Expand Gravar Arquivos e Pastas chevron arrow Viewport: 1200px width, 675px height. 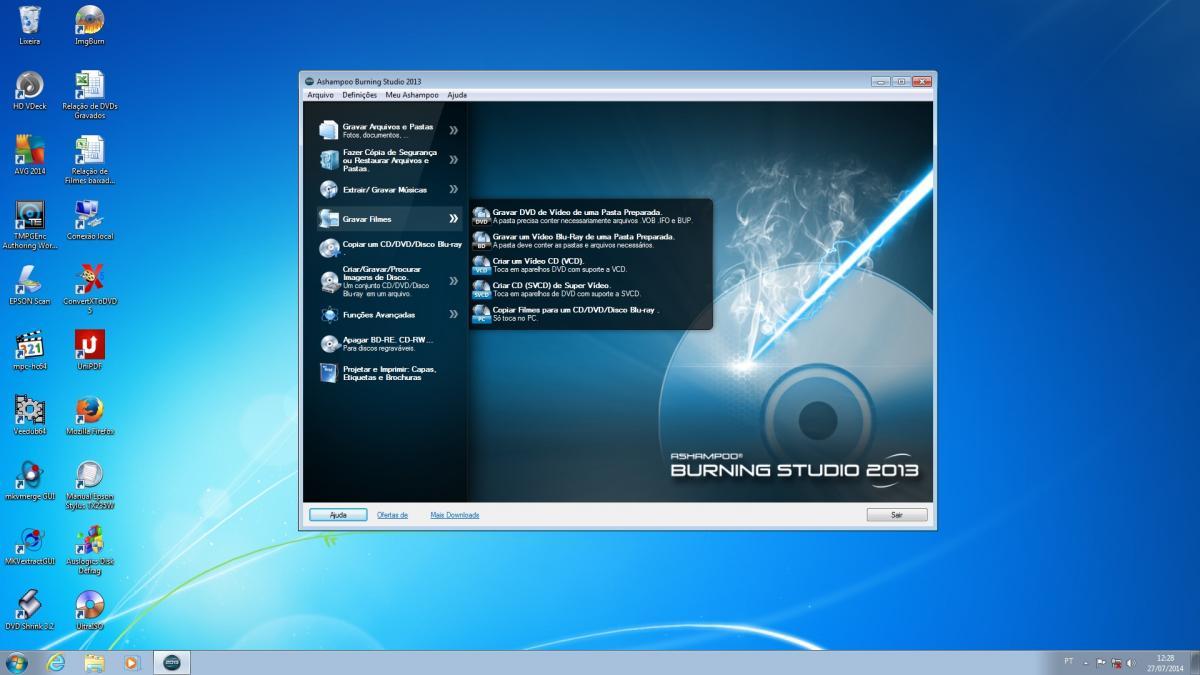[x=453, y=130]
